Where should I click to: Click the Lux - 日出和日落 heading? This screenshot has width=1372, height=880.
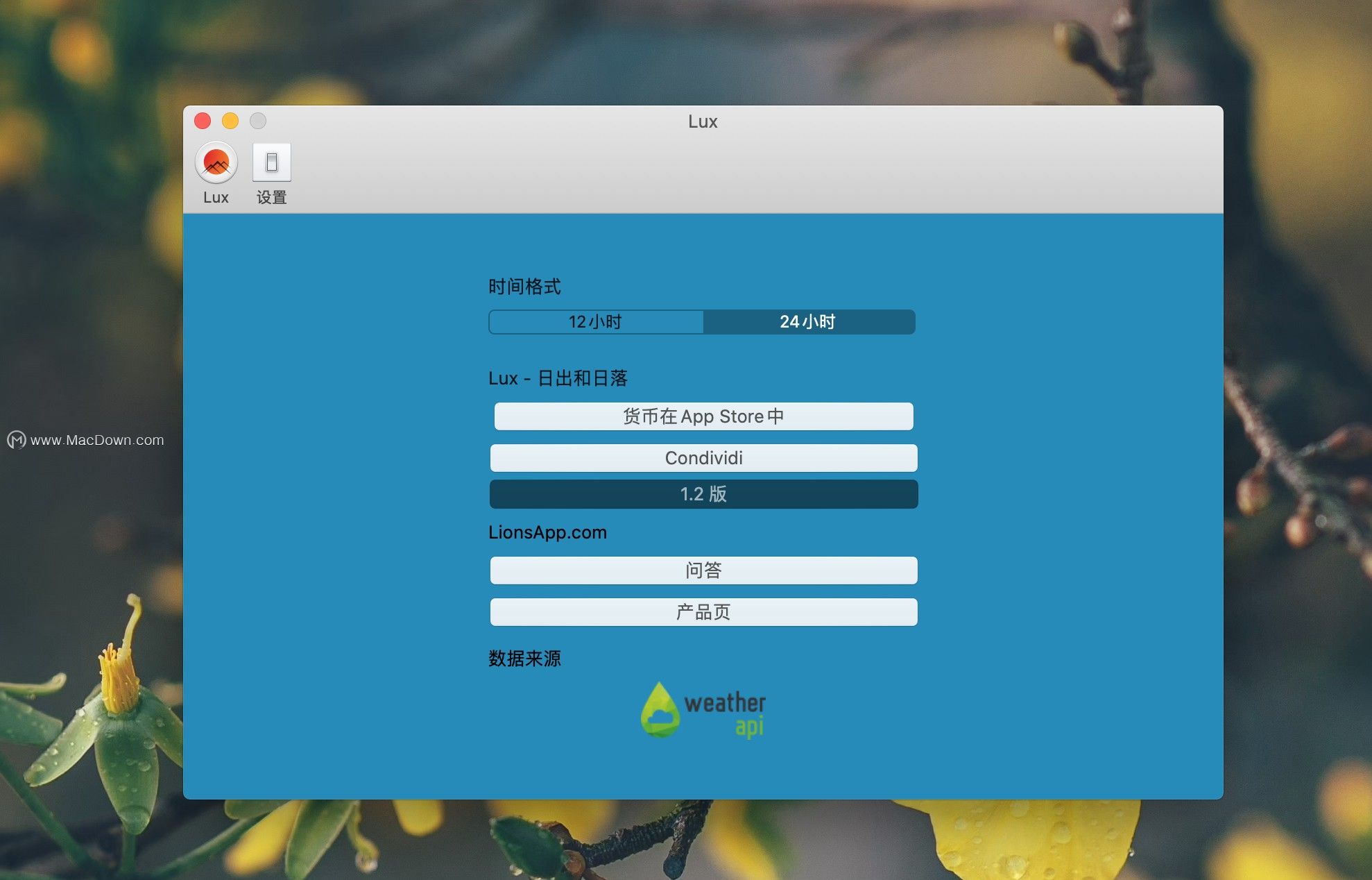558,378
